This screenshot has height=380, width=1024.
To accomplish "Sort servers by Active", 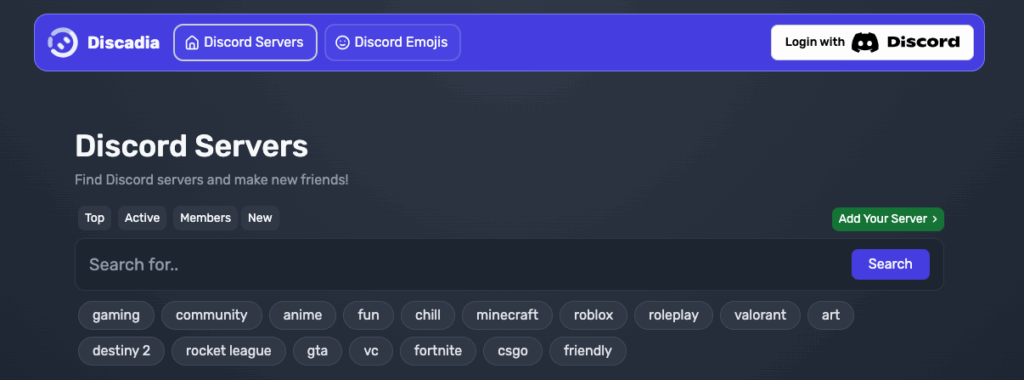I will tap(142, 218).
